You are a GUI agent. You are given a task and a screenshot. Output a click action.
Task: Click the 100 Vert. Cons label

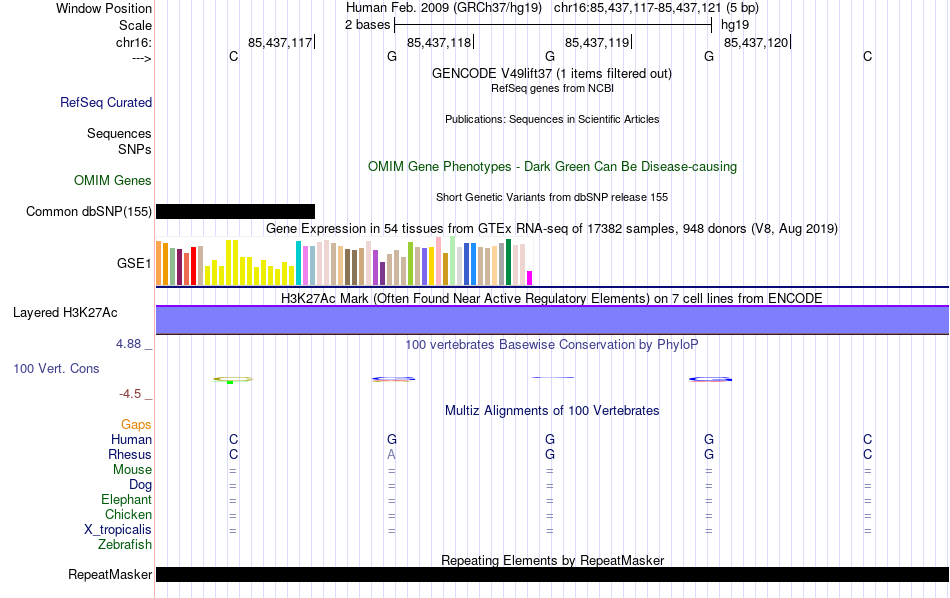pos(56,368)
